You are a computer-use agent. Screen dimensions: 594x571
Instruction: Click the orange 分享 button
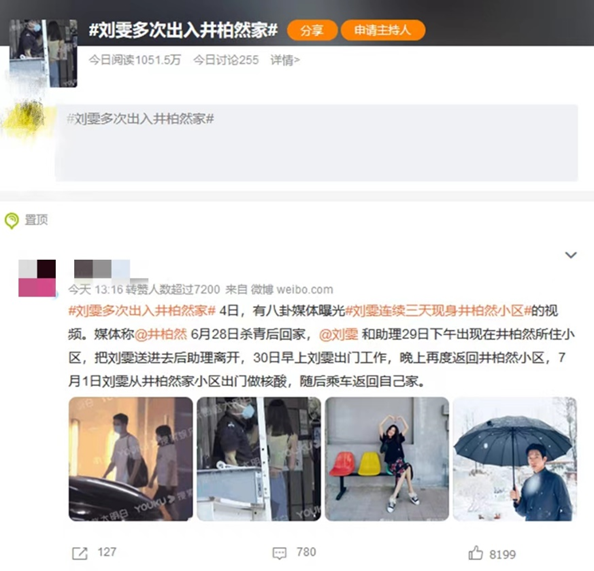click(312, 30)
